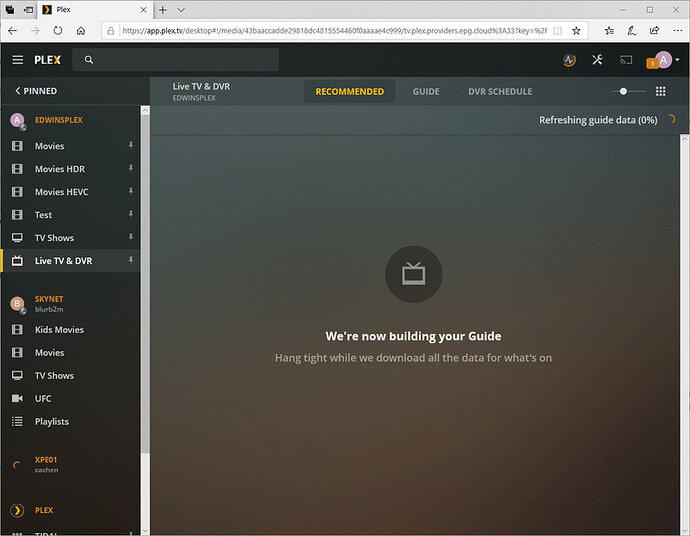Open the Plex hamburger menu
This screenshot has width=690, height=536.
point(18,59)
